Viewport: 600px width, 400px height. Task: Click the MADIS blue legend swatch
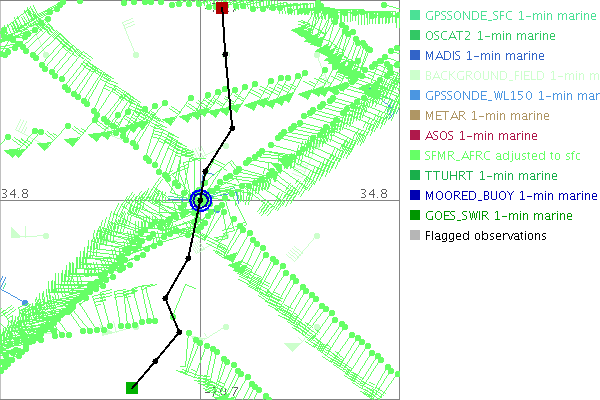pyautogui.click(x=415, y=55)
